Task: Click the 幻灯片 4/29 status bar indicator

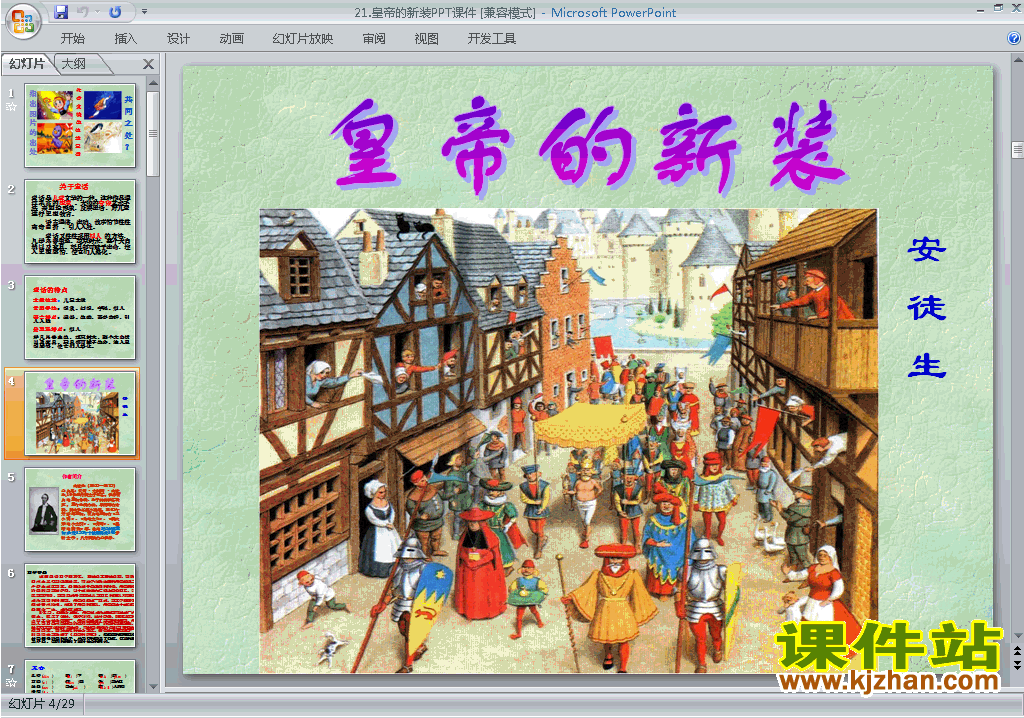Action: coord(42,704)
